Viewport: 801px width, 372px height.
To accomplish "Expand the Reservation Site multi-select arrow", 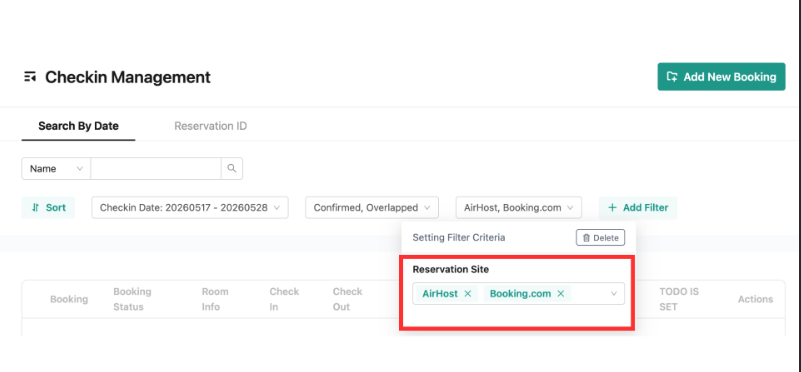I will 614,294.
